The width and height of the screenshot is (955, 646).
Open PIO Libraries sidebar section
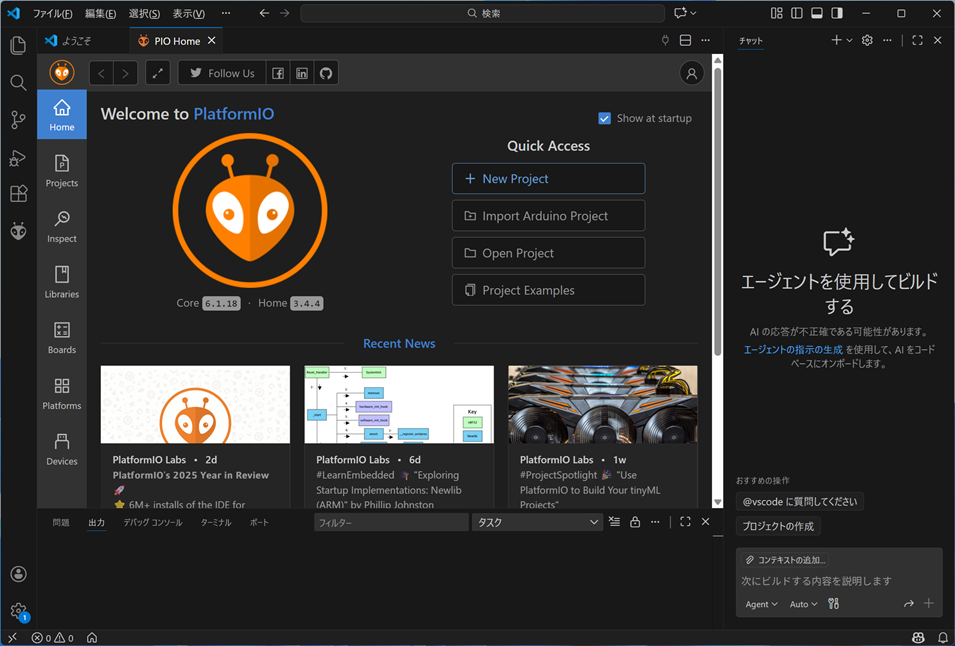[62, 281]
